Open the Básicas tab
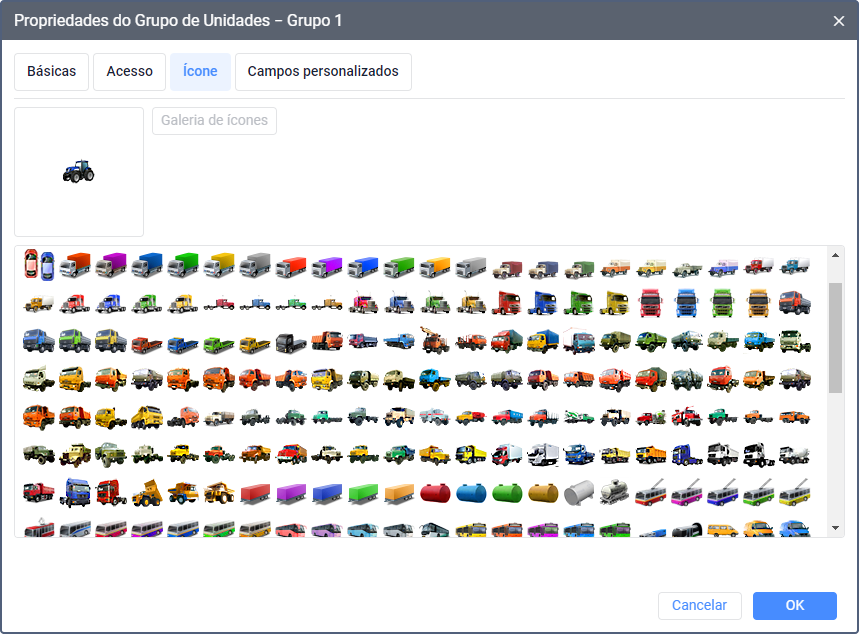This screenshot has height=634, width=860. pos(52,71)
